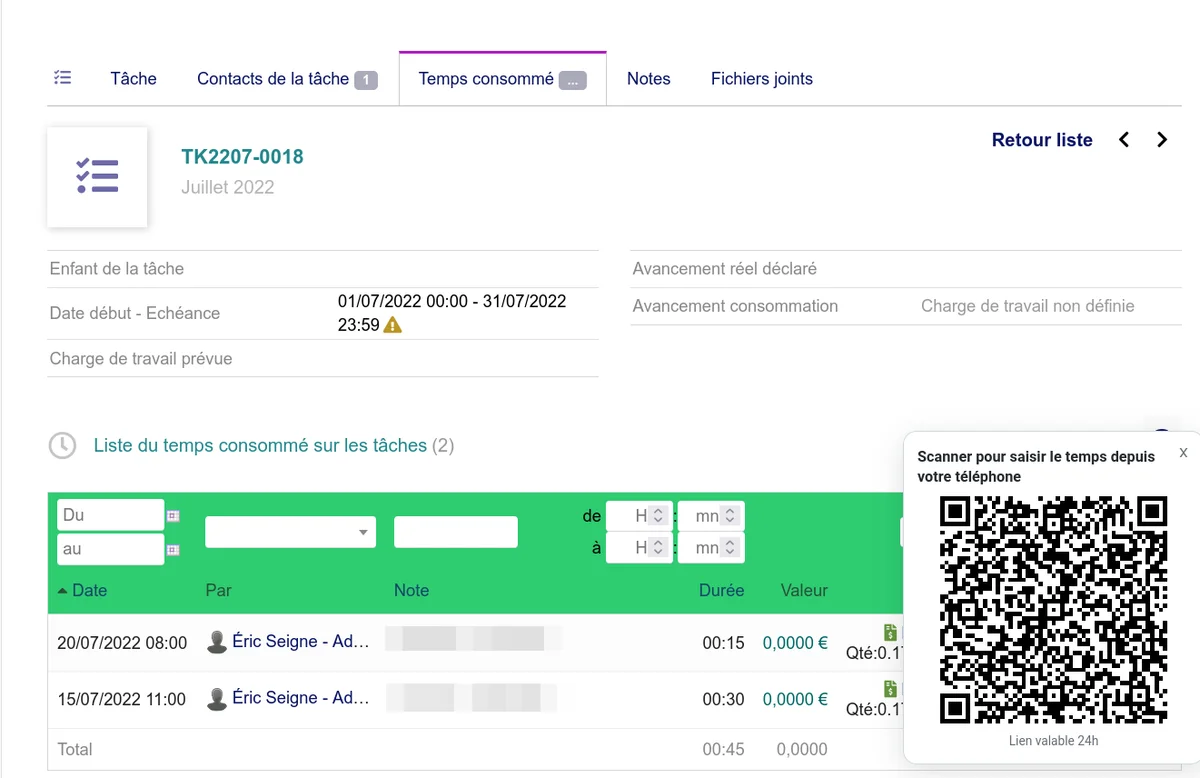
Task: Open the task list icon tab
Action: (x=63, y=78)
